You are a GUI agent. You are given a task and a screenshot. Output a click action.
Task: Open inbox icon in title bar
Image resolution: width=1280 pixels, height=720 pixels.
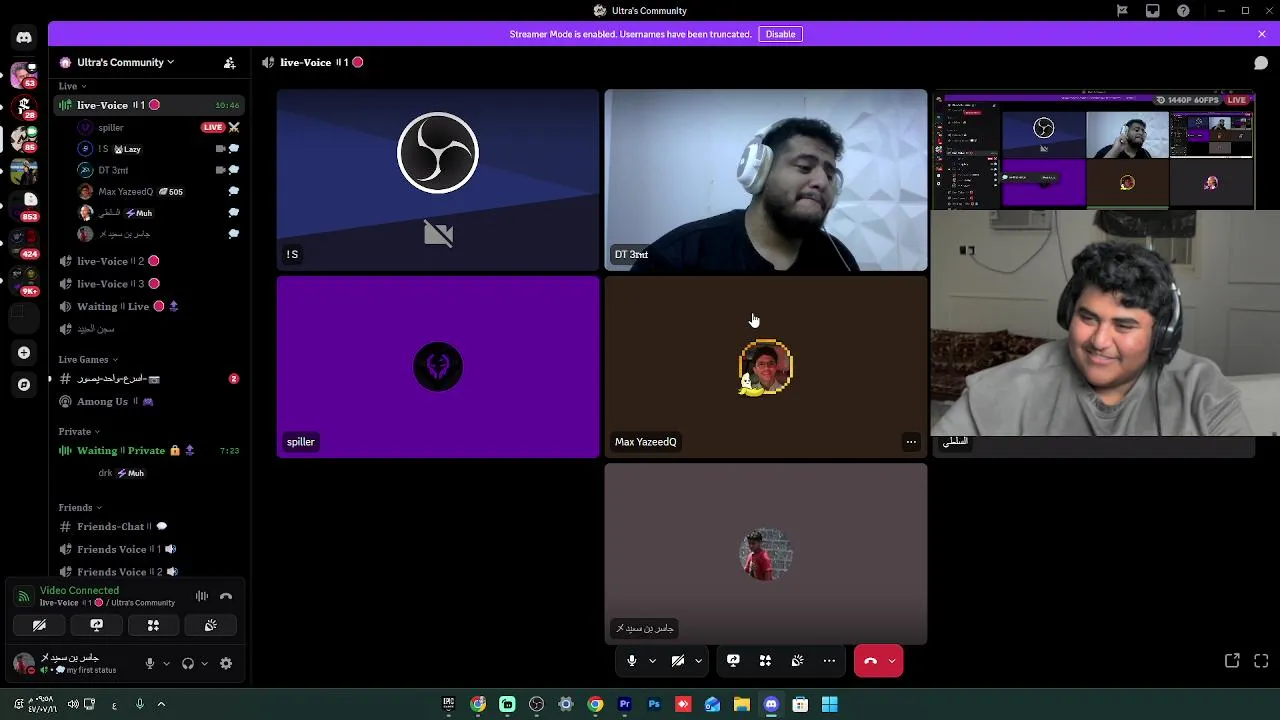(1153, 10)
